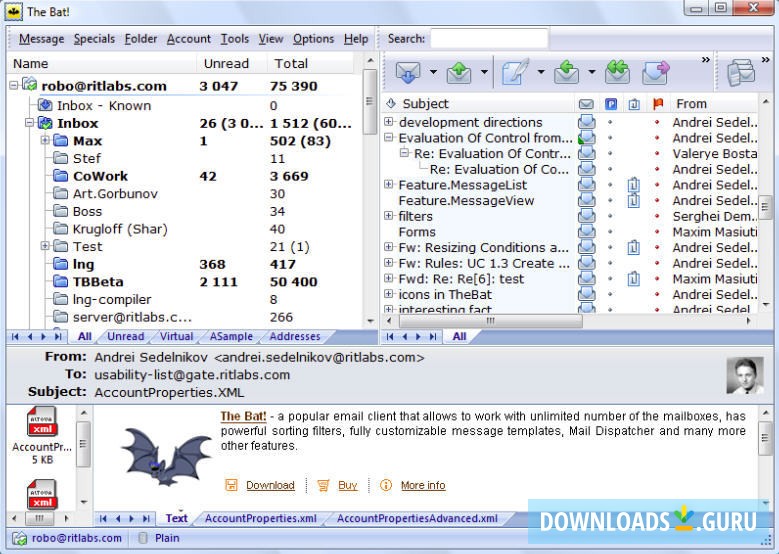Click the flag column header icon
This screenshot has width=779, height=554.
pos(657,103)
